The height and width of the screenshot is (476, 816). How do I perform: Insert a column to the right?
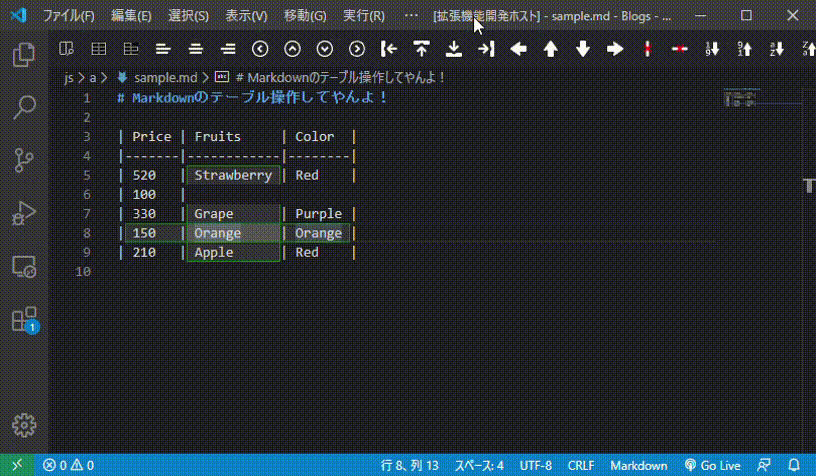coord(486,49)
